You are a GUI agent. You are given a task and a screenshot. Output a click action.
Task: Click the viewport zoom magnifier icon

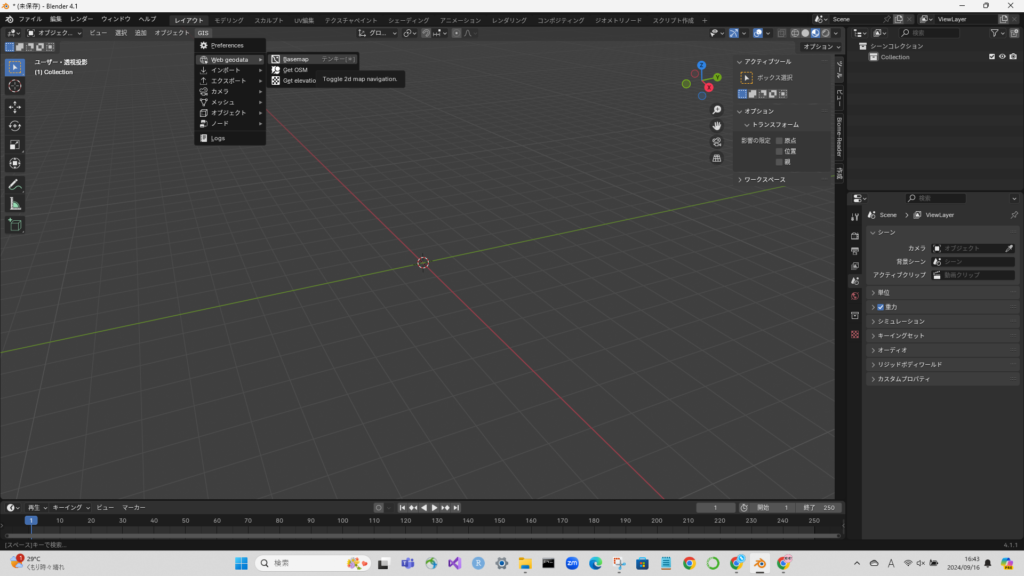tap(717, 110)
